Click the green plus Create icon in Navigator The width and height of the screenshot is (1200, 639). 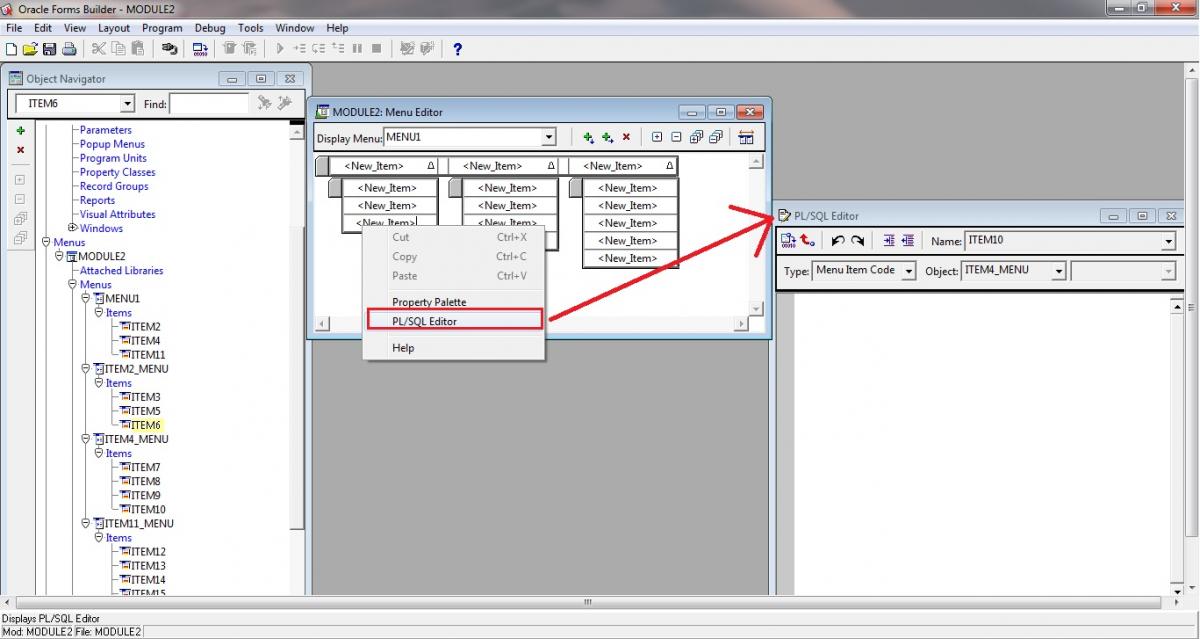click(20, 131)
